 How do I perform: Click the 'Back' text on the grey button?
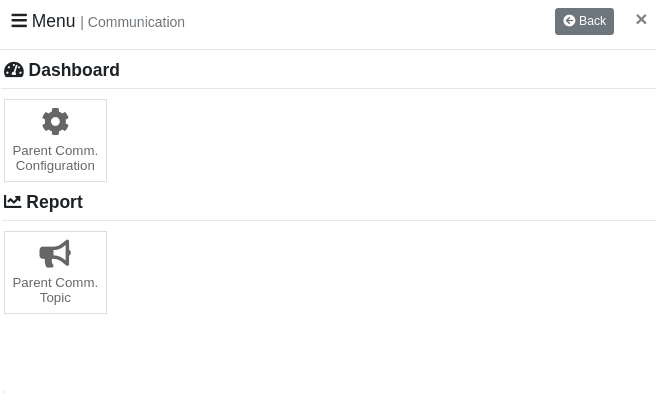(592, 21)
